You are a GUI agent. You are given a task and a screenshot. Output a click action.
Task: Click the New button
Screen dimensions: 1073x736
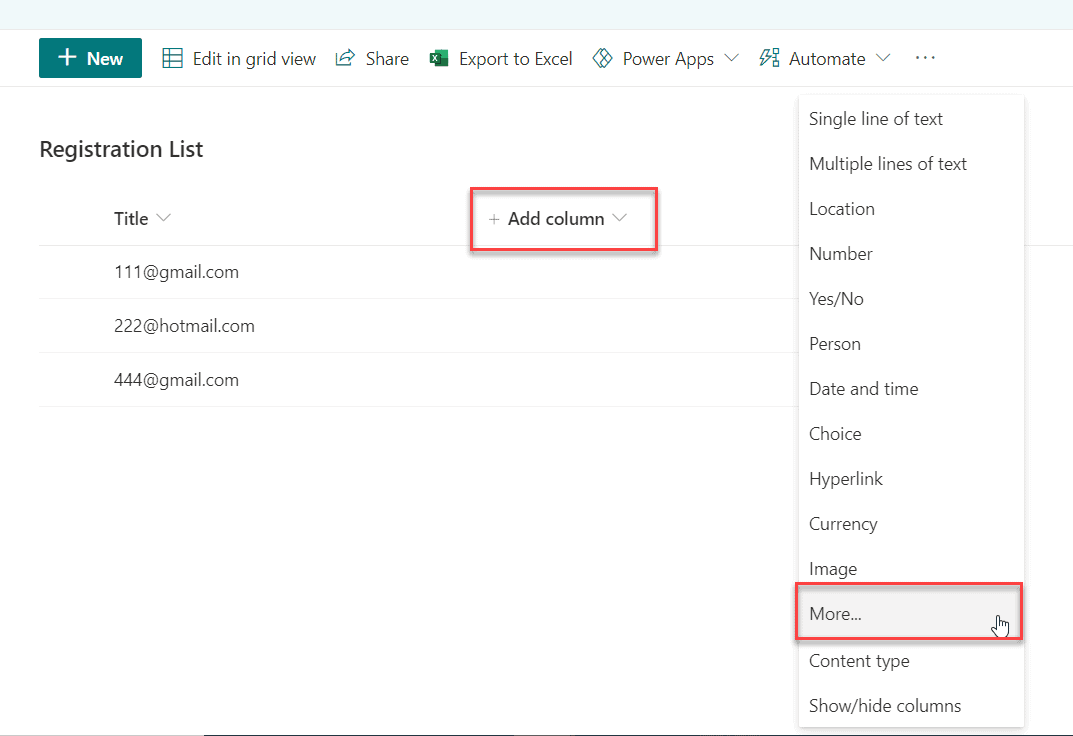(90, 58)
